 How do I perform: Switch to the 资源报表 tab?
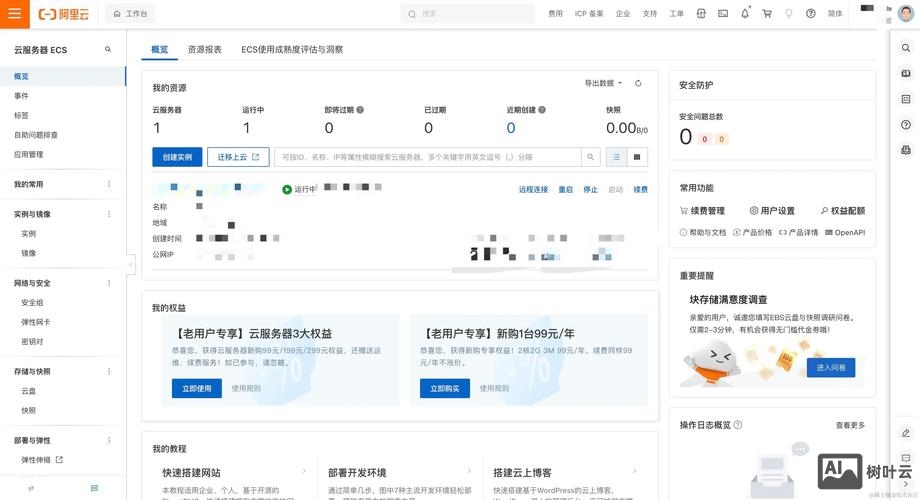tap(205, 49)
